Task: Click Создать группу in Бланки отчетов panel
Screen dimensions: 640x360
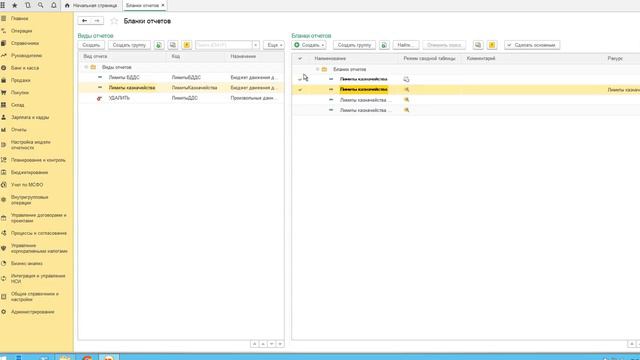Action: coord(354,45)
